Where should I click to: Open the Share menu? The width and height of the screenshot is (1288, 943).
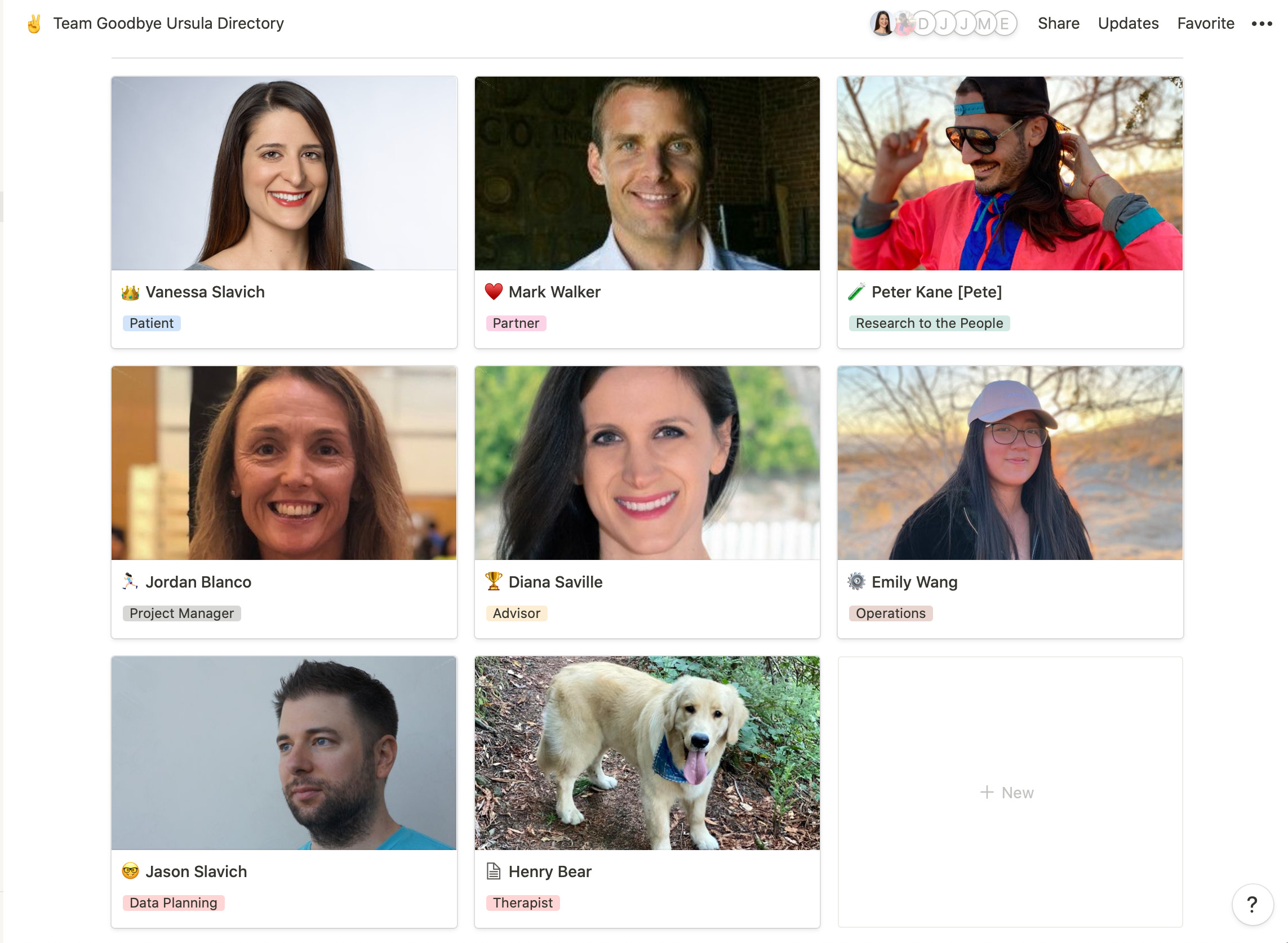1059,24
